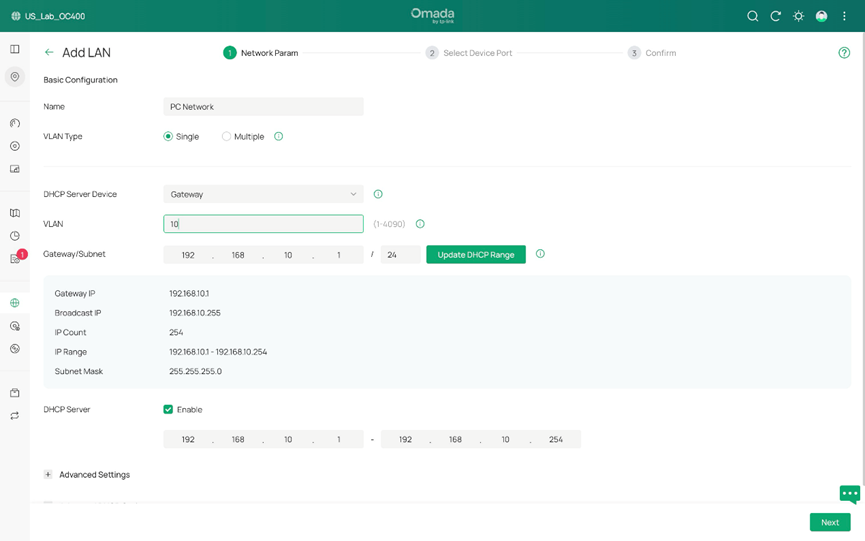Open the more options kebab menu
865x541 pixels.
click(844, 16)
